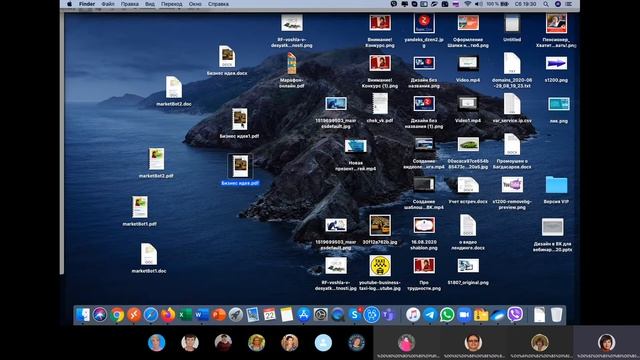The image size is (640, 360).
Task: Open Finder from the Dock
Action: [x=83, y=315]
